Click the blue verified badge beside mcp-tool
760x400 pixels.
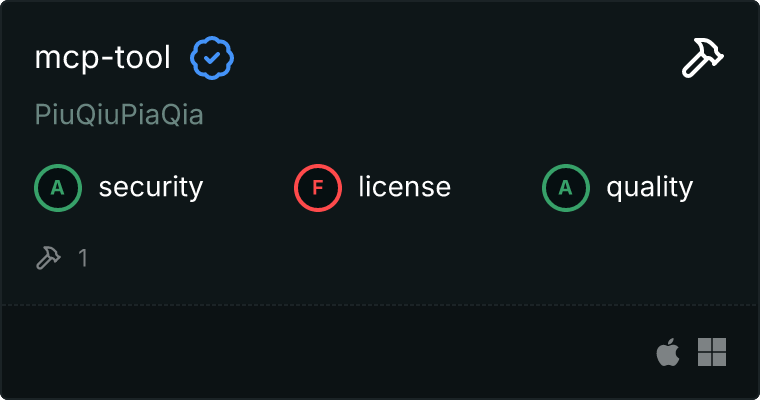[212, 60]
